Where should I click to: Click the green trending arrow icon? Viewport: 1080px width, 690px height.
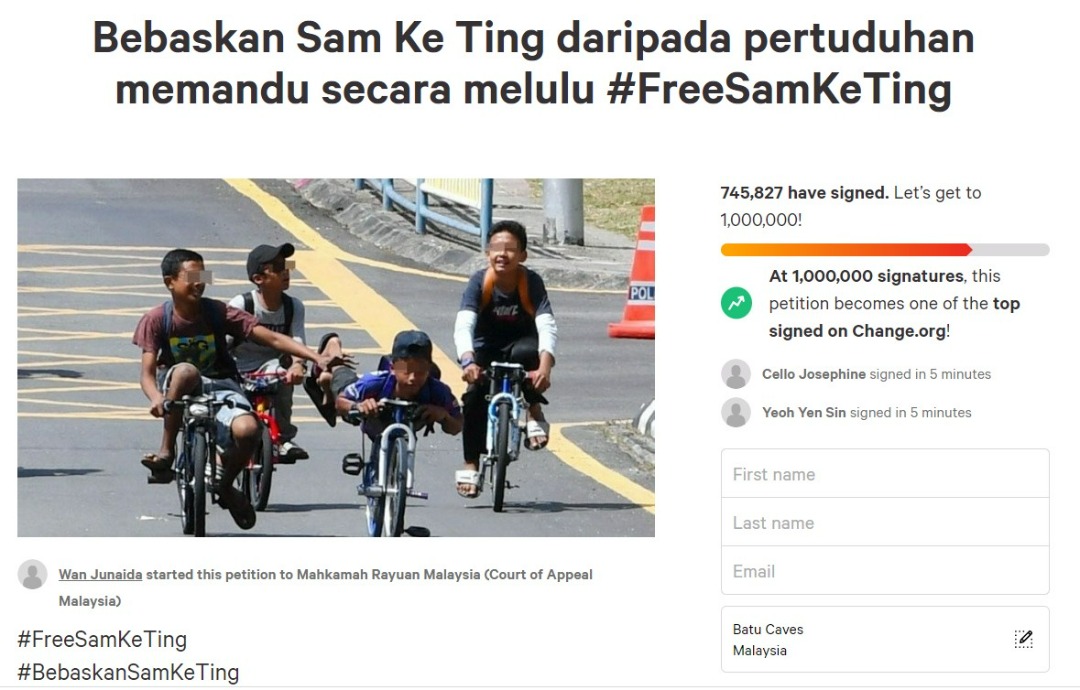736,303
